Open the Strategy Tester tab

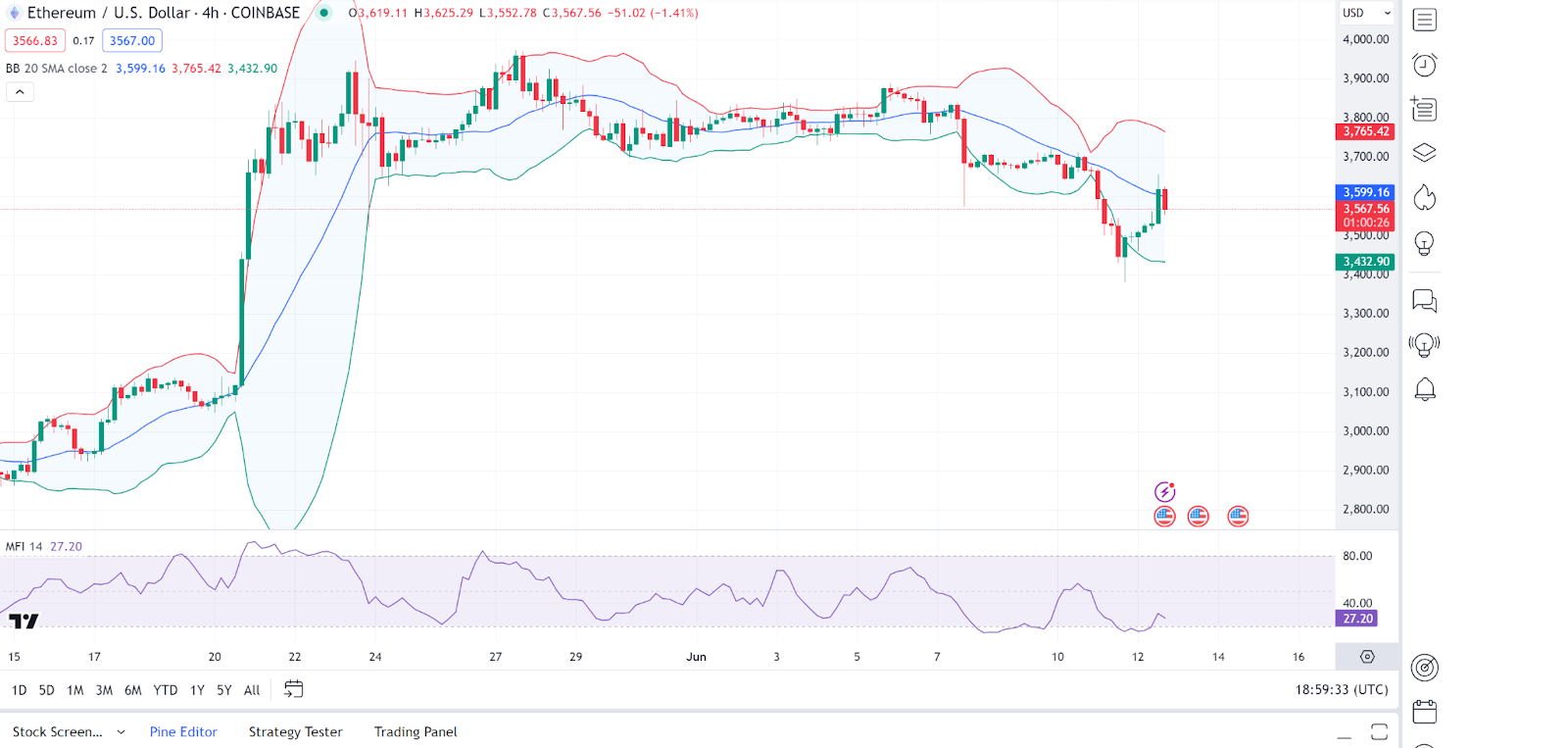(295, 731)
